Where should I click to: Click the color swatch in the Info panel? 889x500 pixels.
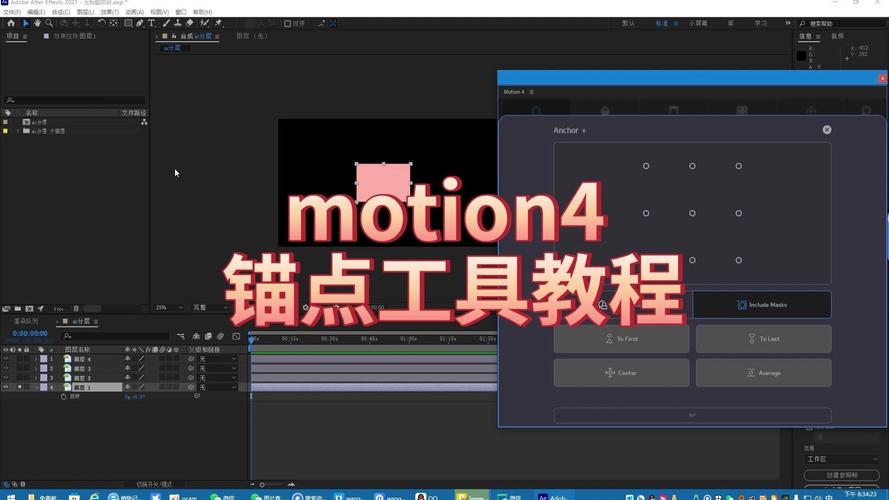click(x=801, y=56)
